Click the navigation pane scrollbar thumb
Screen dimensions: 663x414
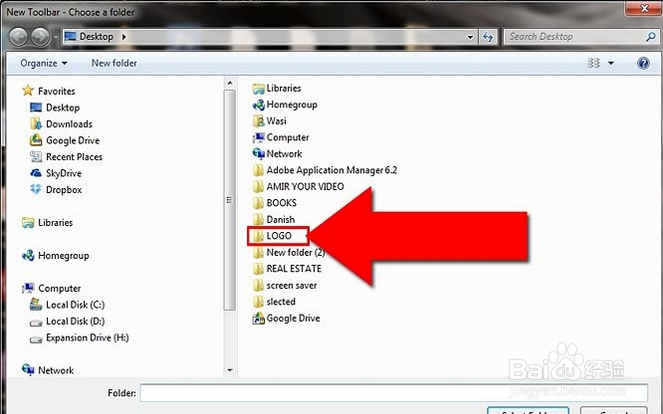(230, 200)
